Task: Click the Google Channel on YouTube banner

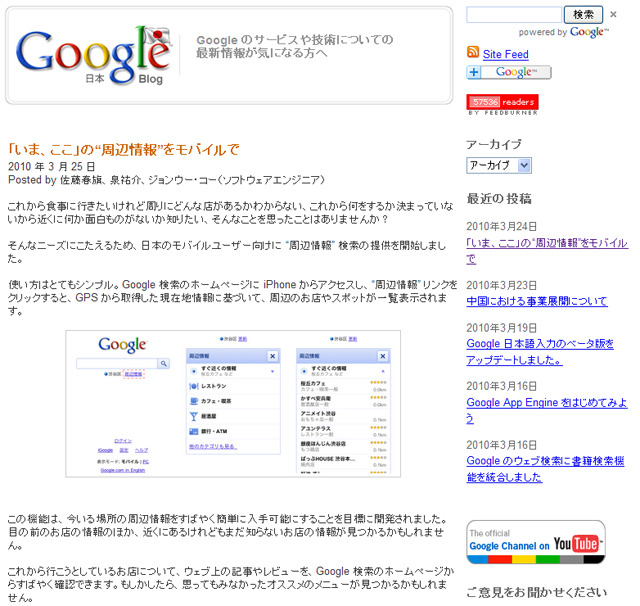Action: [x=536, y=542]
